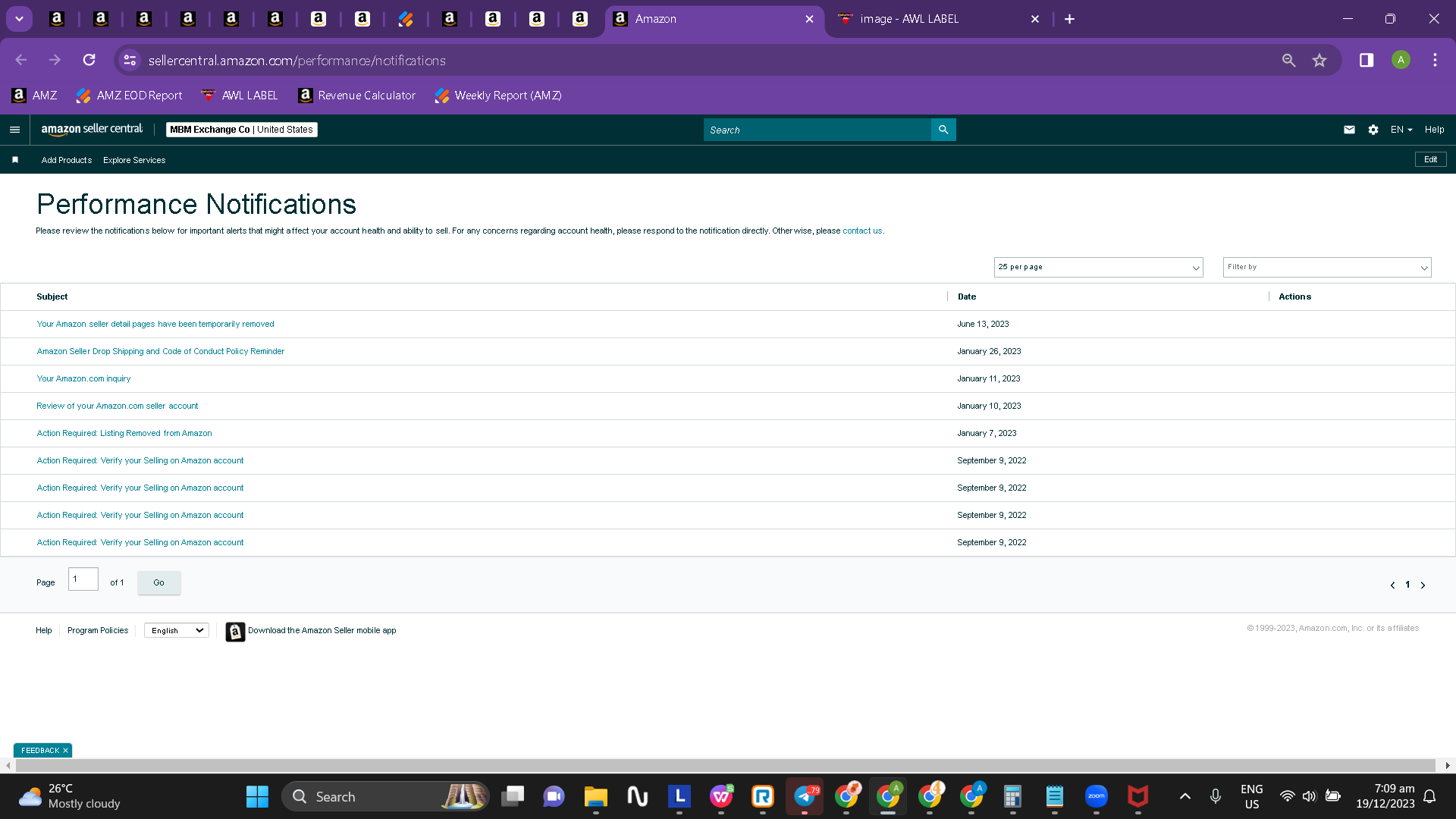Go back with the browser back arrow
This screenshot has width=1456, height=819.
21,60
